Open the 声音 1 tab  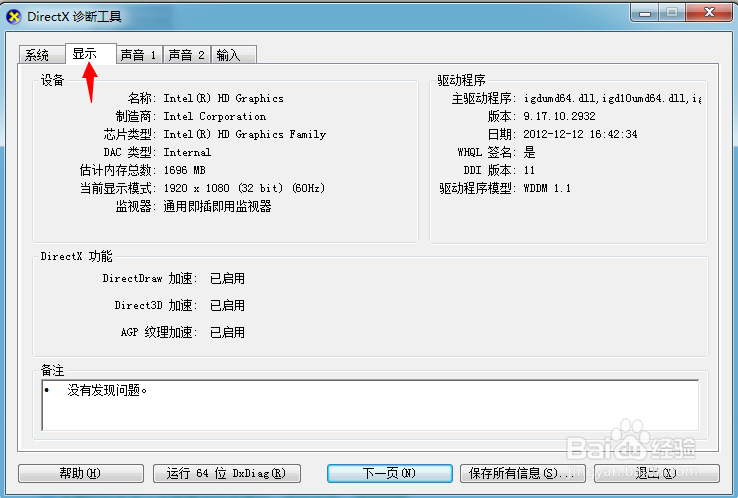pyautogui.click(x=139, y=55)
